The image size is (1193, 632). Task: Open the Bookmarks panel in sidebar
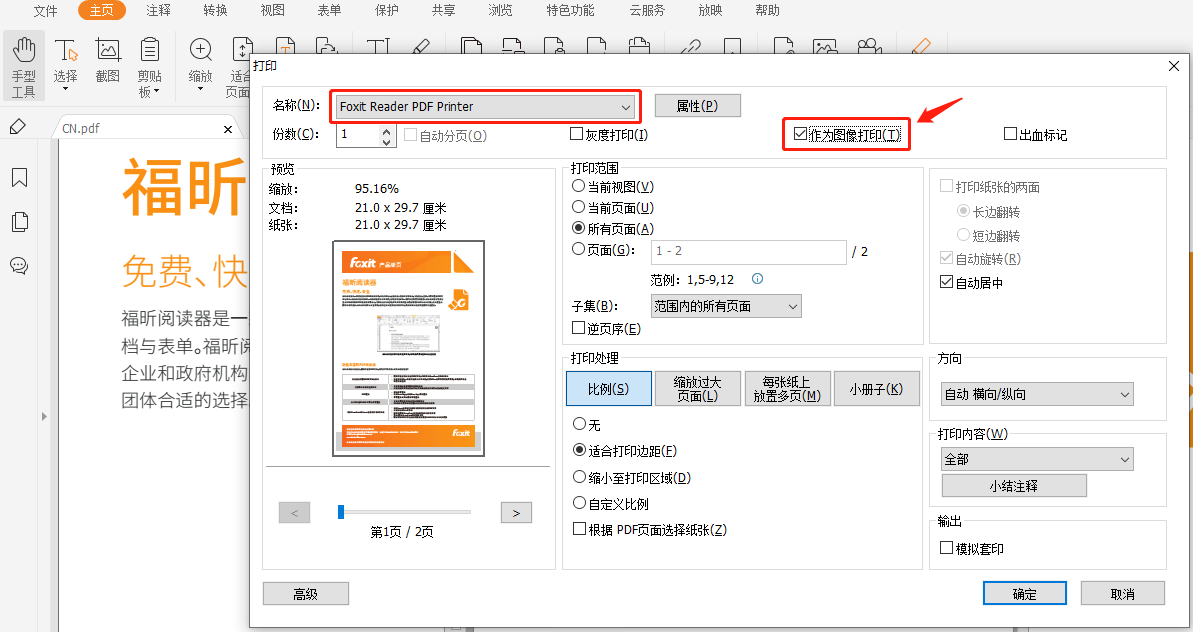coord(19,178)
